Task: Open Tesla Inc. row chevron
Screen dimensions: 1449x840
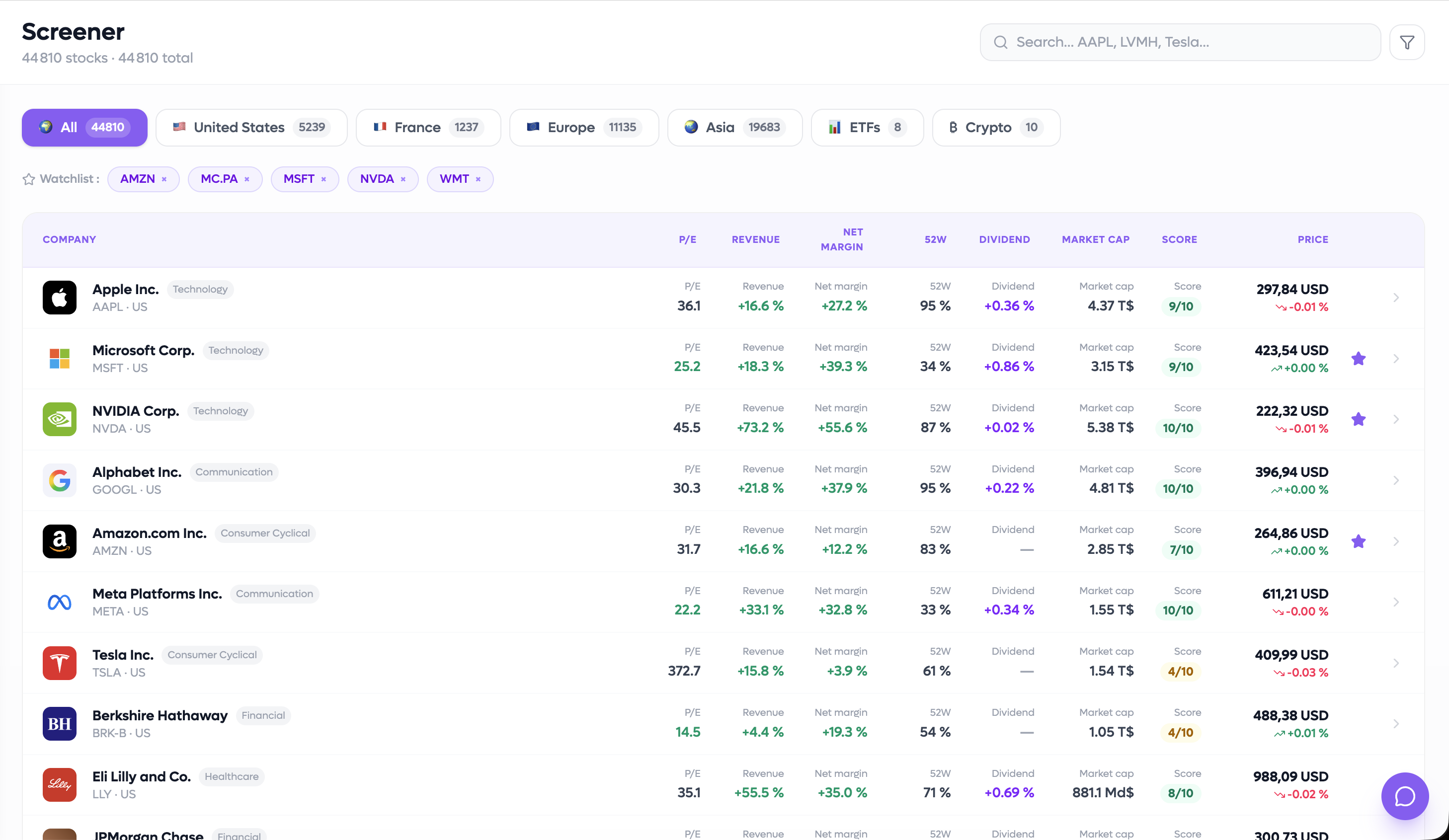Action: (x=1396, y=663)
